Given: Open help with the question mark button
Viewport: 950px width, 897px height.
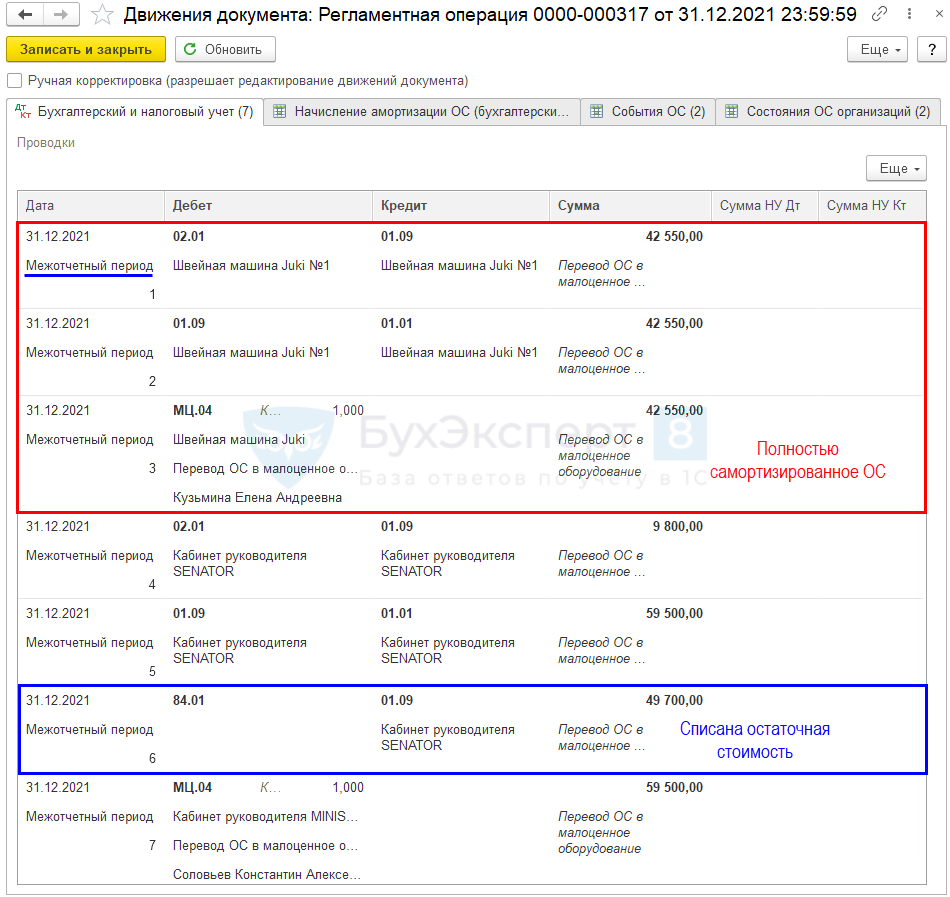Looking at the screenshot, I should (927, 49).
